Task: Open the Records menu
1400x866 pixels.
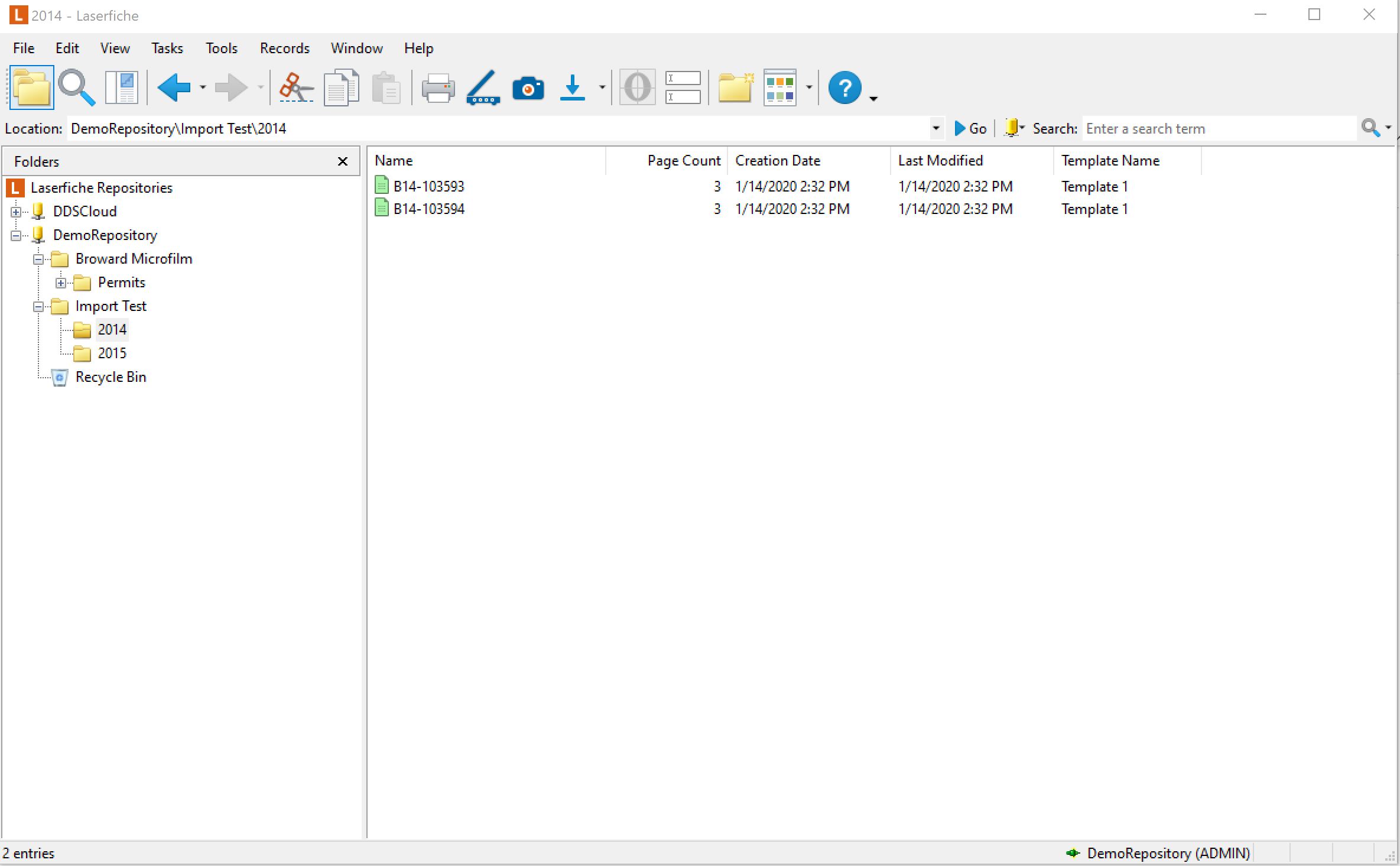Action: tap(284, 48)
